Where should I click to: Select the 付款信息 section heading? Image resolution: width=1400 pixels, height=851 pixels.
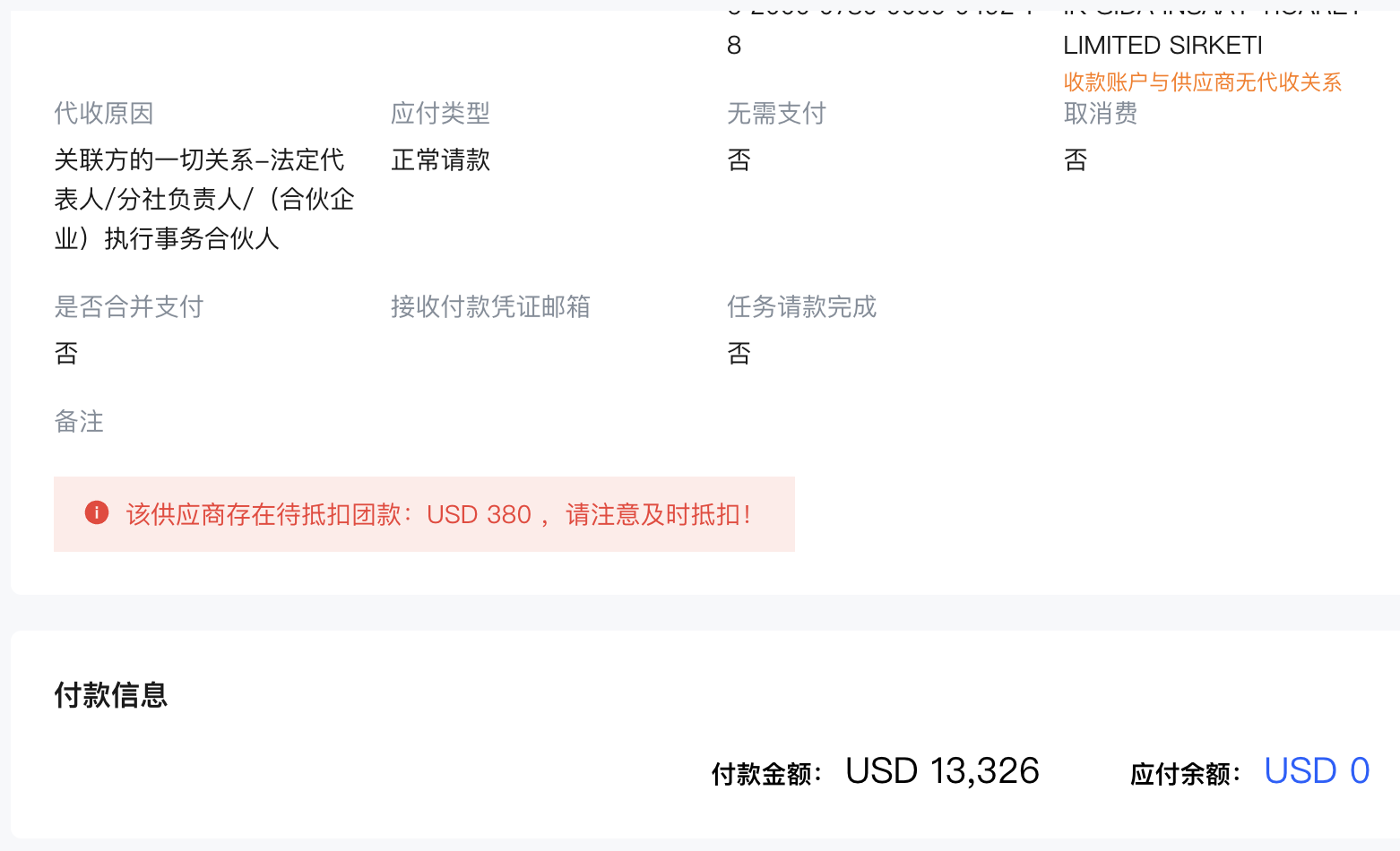coord(111,695)
